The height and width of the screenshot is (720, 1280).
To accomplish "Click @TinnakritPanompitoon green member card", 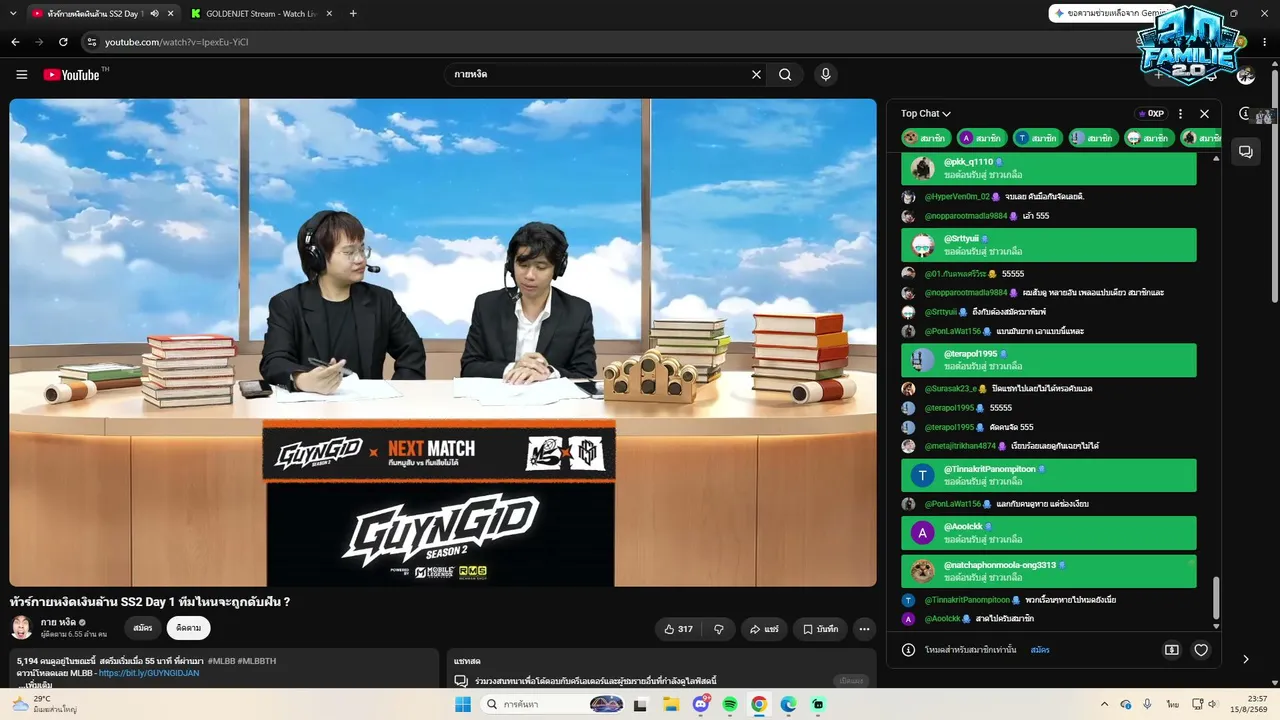I will [x=1049, y=475].
